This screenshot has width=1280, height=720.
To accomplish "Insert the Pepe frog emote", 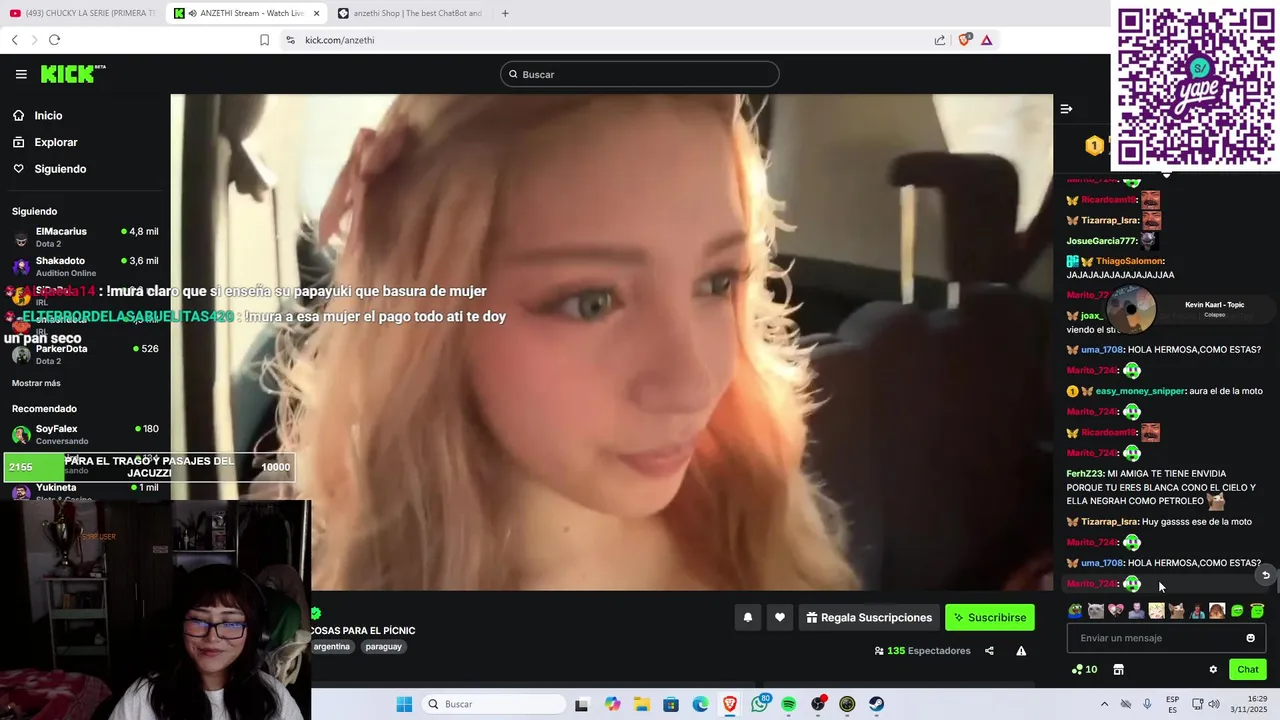I will (1075, 611).
